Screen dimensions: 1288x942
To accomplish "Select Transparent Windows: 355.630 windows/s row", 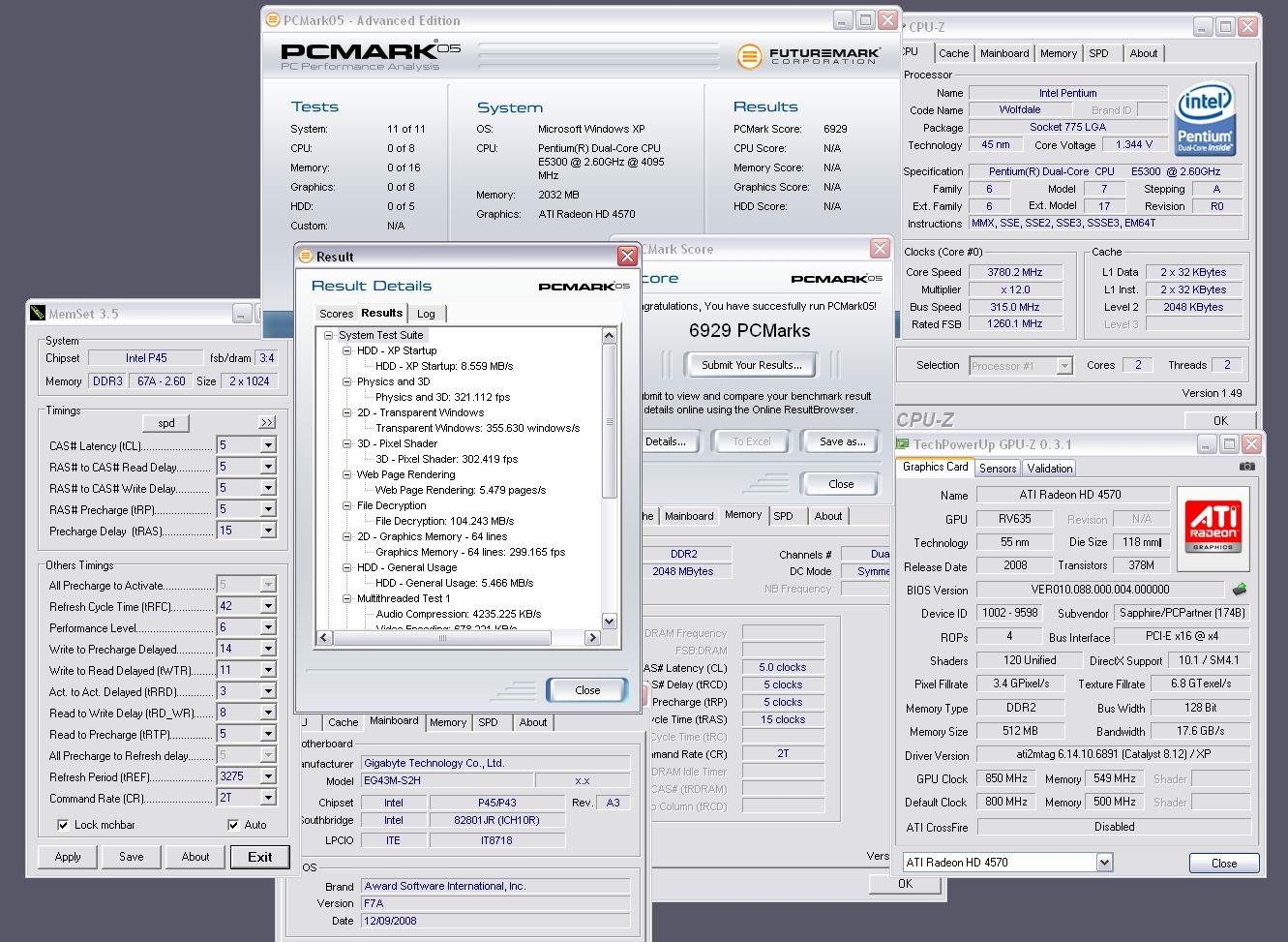I will pos(477,428).
